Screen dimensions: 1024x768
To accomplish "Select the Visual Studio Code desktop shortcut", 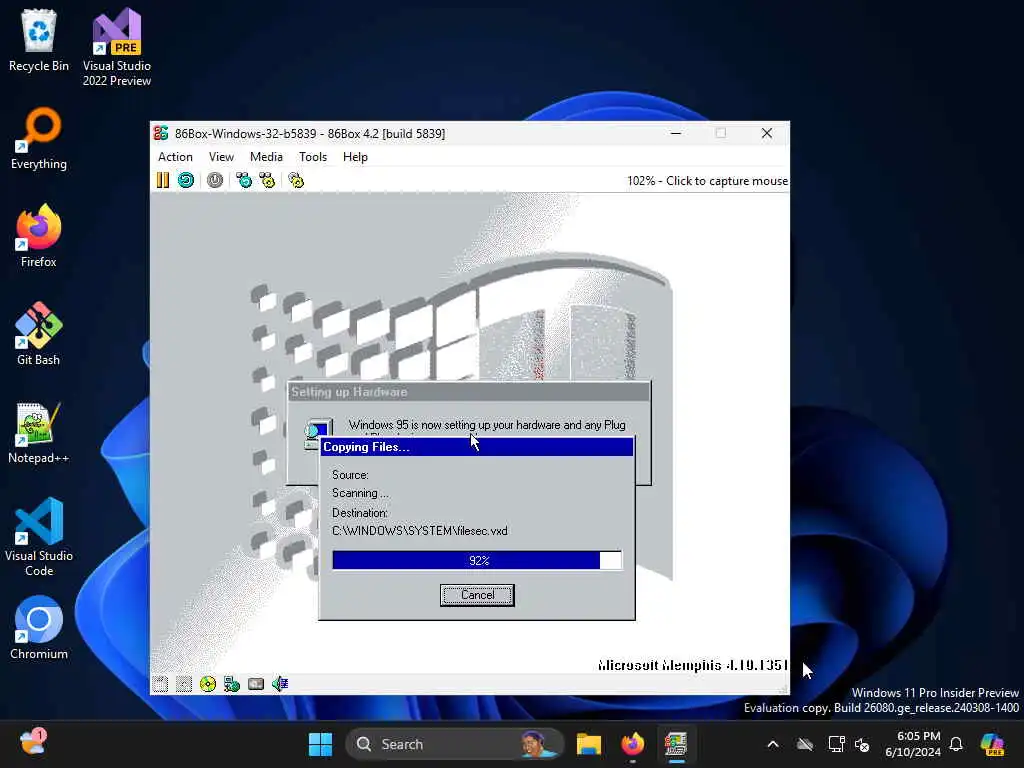I will tap(39, 537).
